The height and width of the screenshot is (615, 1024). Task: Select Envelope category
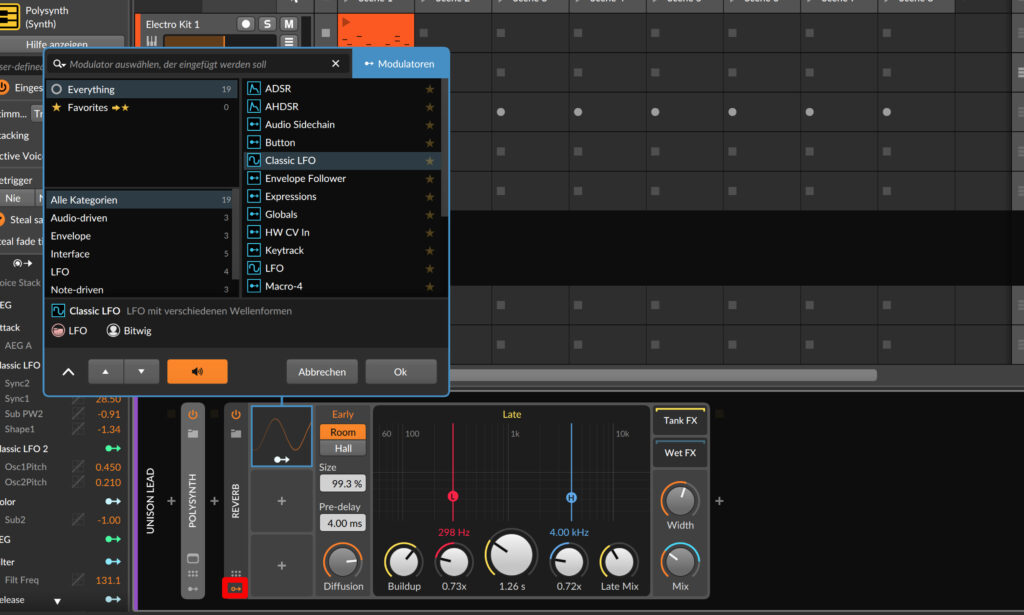click(x=140, y=236)
